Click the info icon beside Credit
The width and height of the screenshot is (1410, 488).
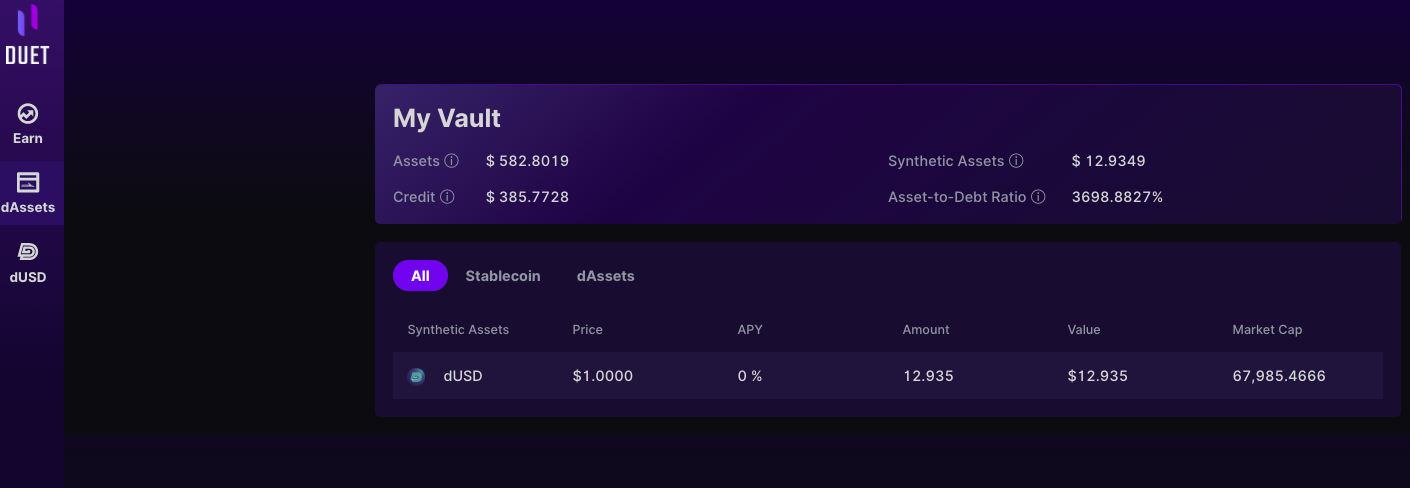(447, 197)
